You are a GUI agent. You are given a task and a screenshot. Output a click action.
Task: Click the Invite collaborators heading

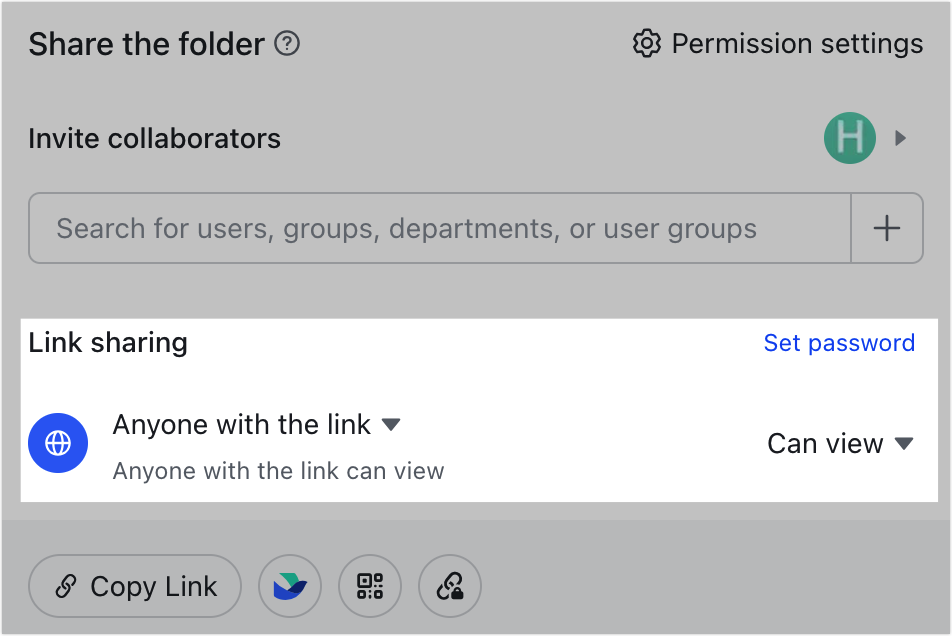tap(155, 138)
